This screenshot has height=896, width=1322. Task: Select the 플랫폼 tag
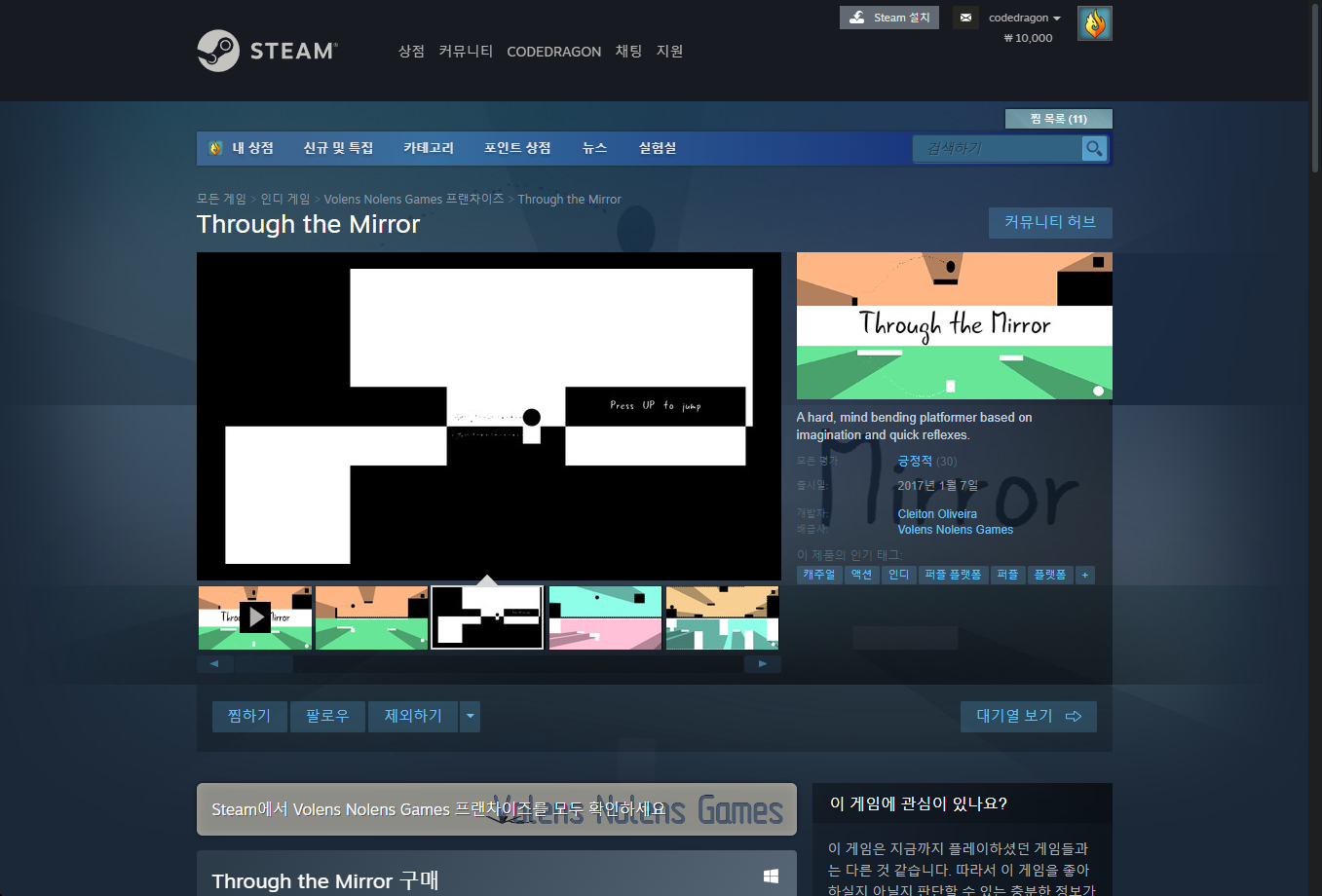tap(1049, 575)
